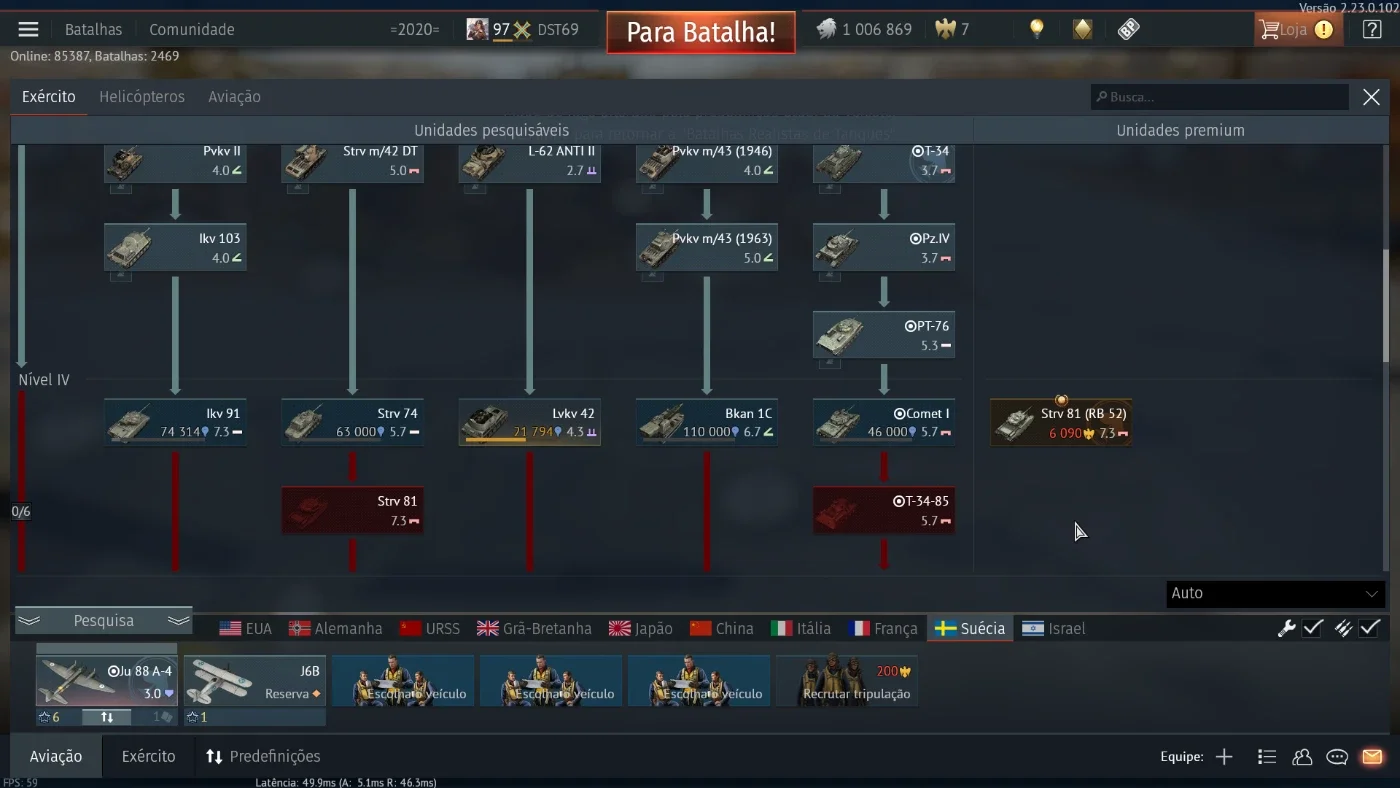
Task: Click the Golden Eagles currency icon
Action: click(945, 29)
